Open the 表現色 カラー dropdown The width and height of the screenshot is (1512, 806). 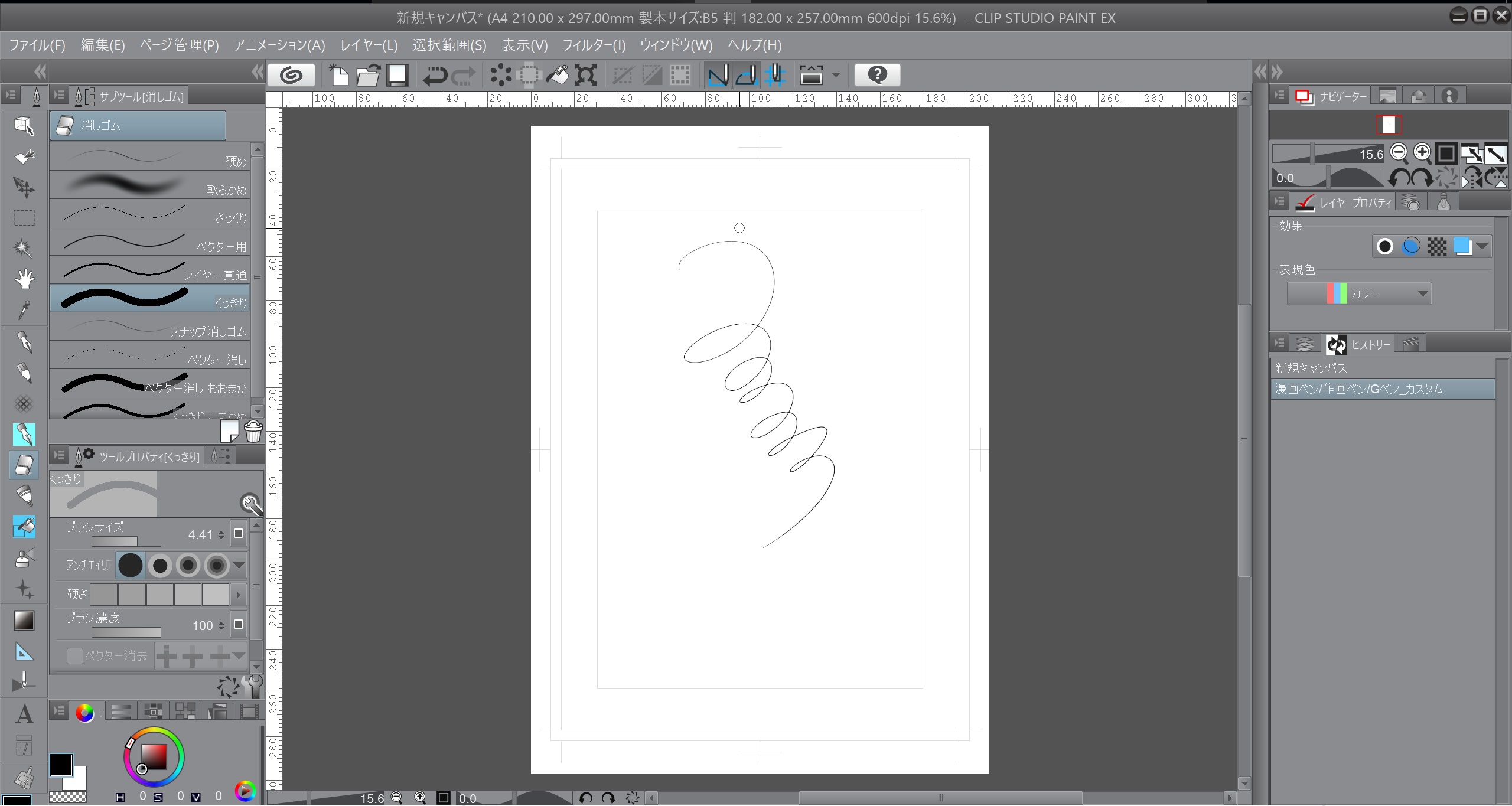pos(1359,293)
